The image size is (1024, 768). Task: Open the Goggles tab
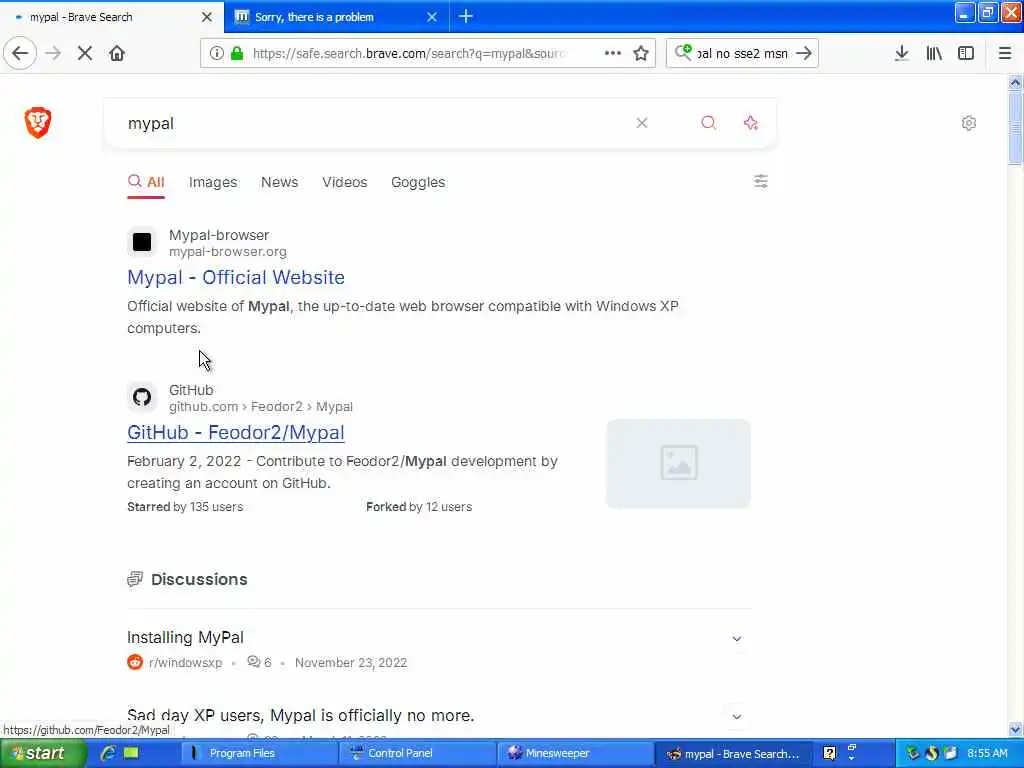pyautogui.click(x=418, y=182)
